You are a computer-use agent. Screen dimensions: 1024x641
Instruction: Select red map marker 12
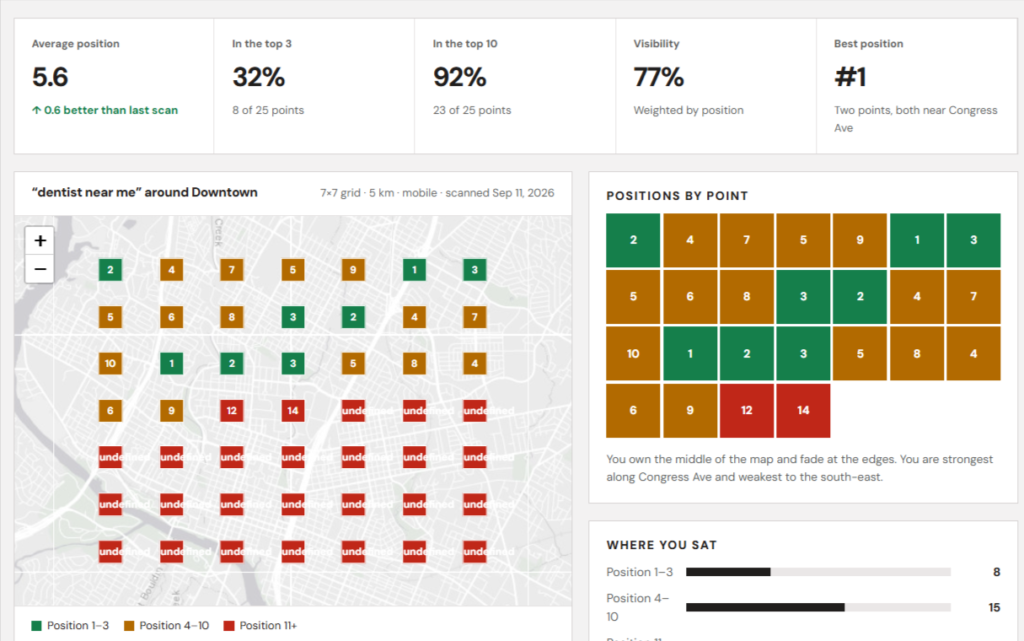pos(232,411)
